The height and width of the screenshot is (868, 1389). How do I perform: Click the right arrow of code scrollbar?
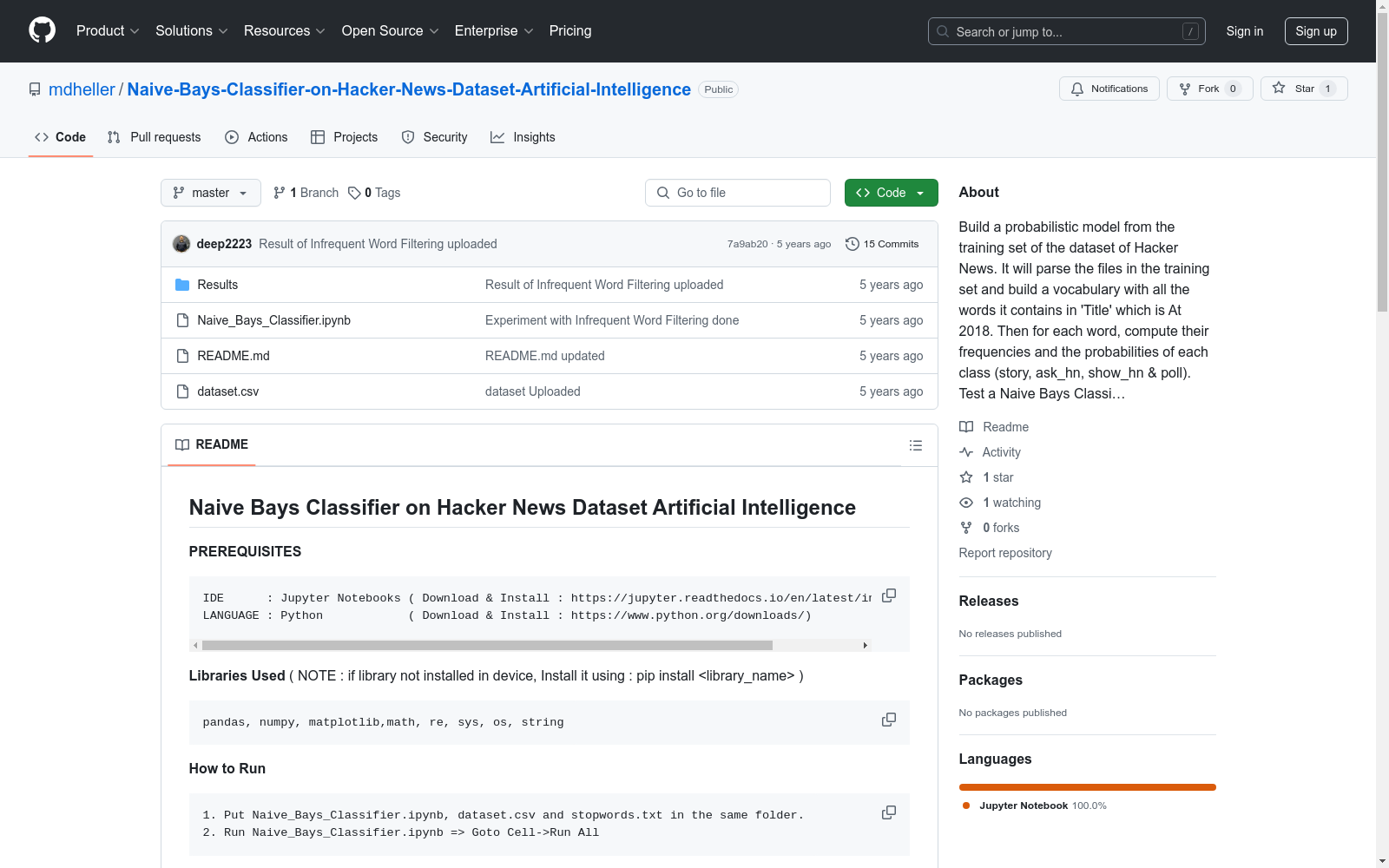coord(865,645)
